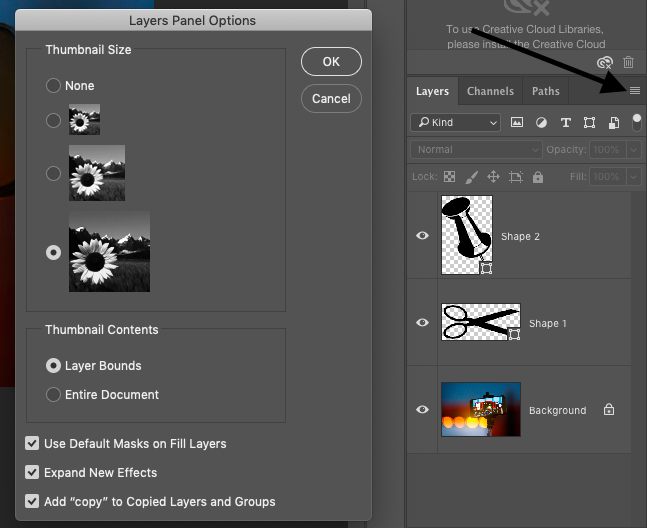Click the Libraries panel trash icon
This screenshot has height=528, width=647.
[629, 62]
